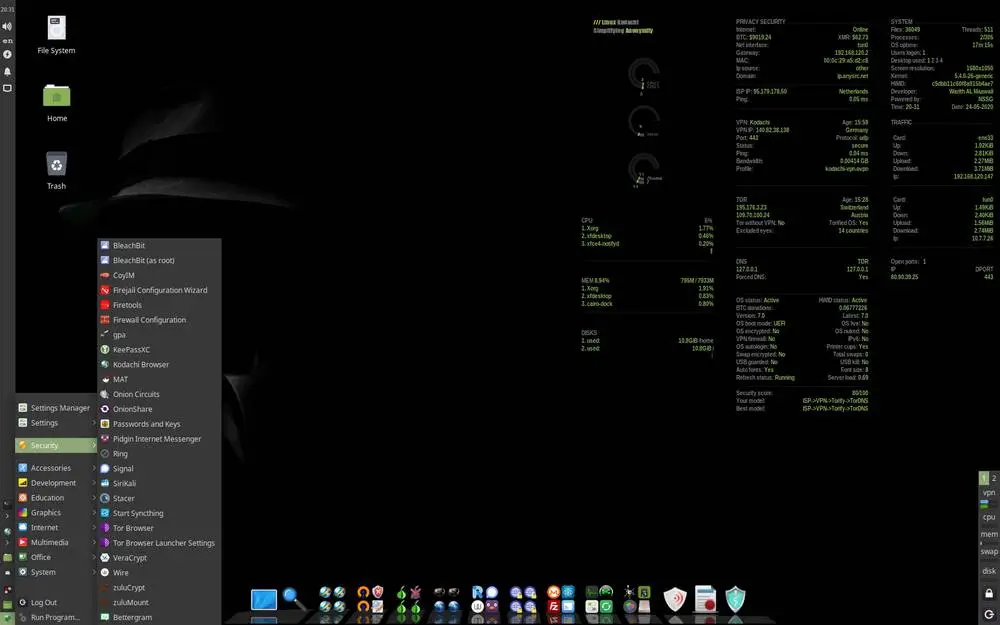Viewport: 1000px width, 625px height.
Task: Click the power manager bolt icon
Action: [x=7, y=55]
